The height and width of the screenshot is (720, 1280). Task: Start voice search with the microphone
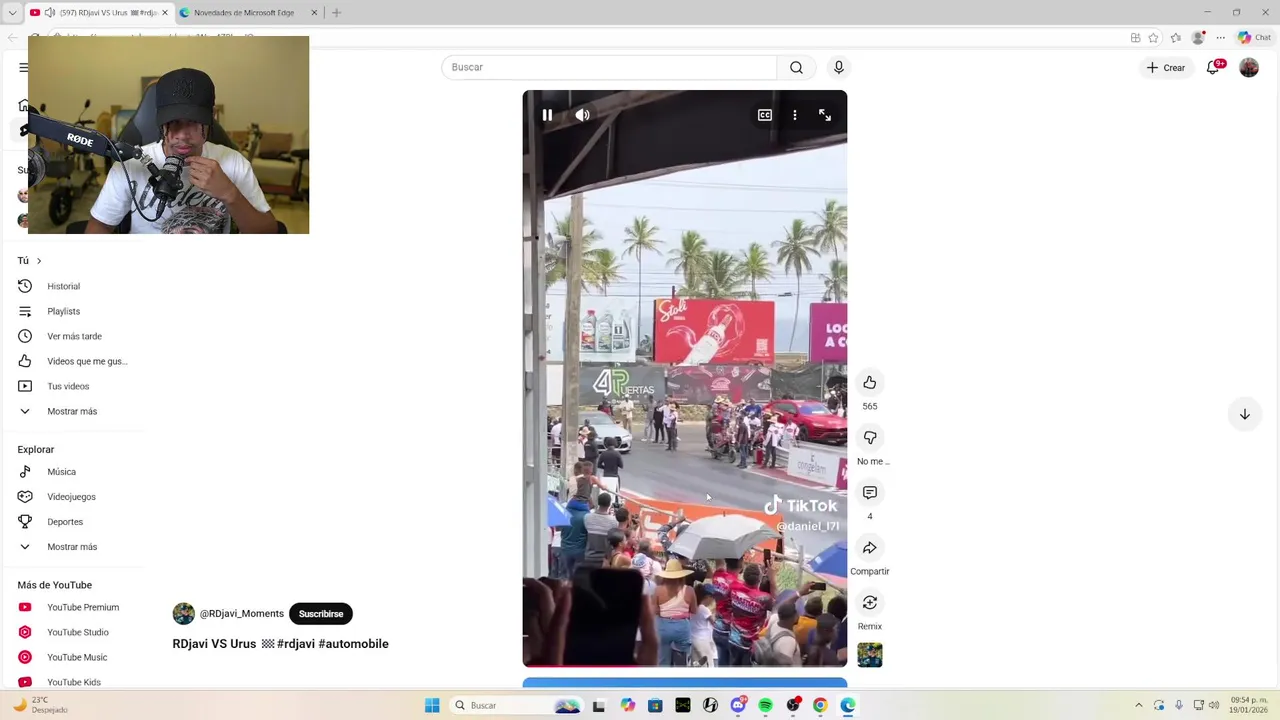[839, 67]
